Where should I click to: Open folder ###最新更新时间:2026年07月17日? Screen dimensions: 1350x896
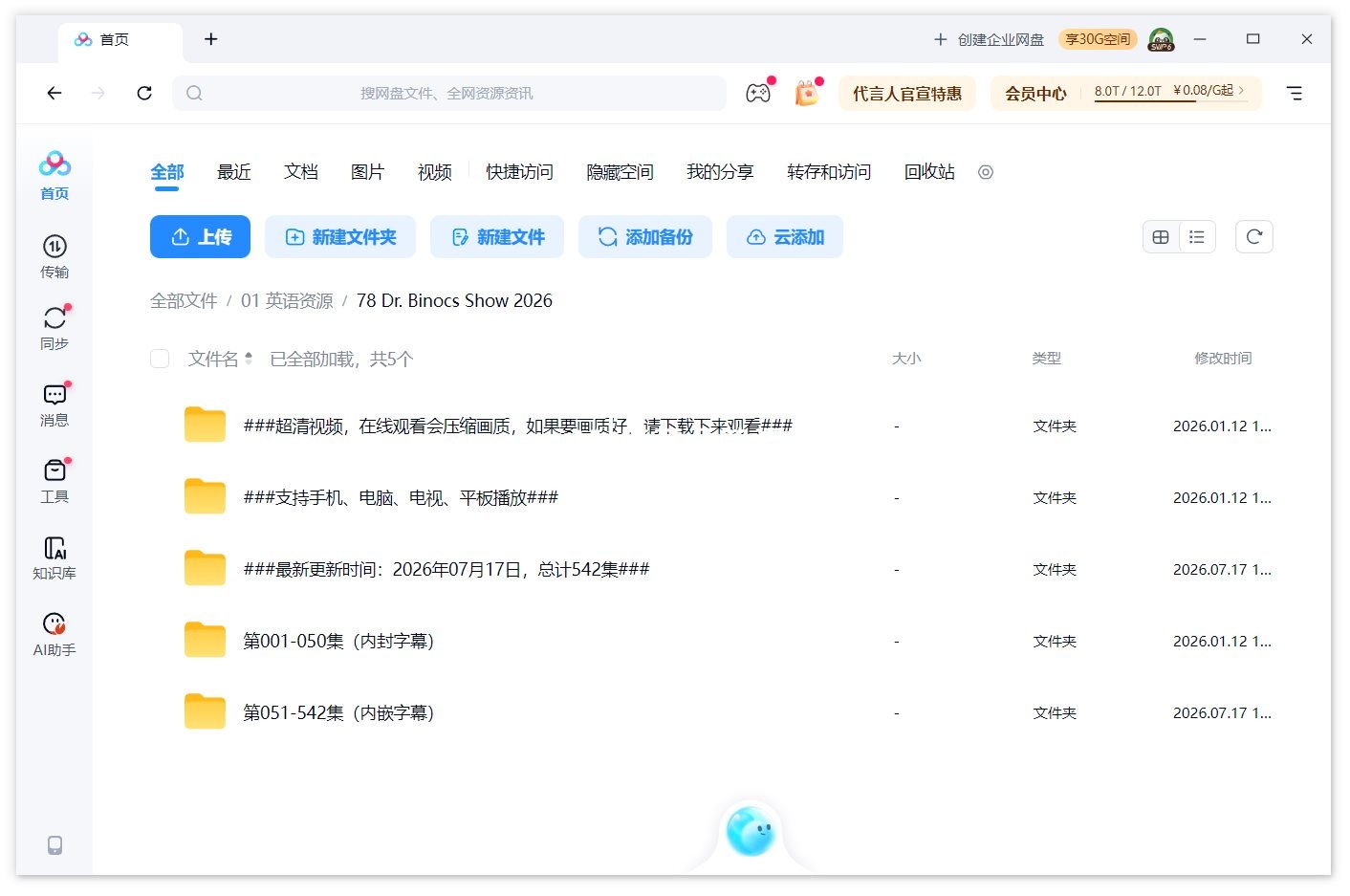click(x=446, y=569)
